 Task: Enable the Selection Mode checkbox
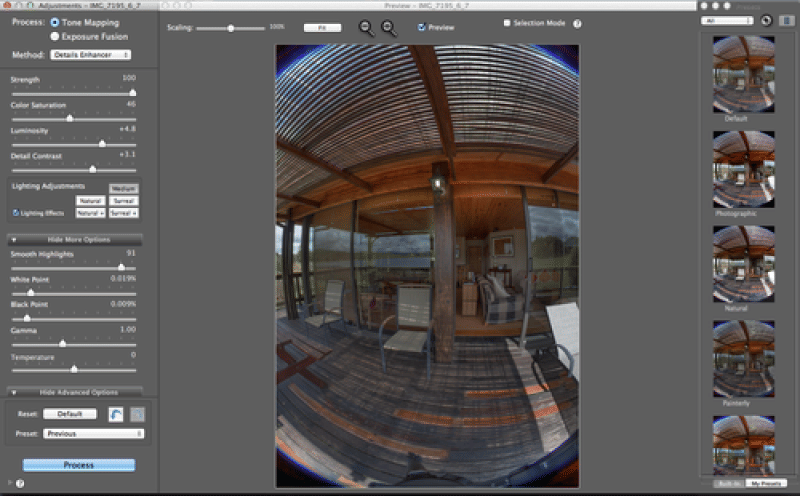tap(507, 23)
